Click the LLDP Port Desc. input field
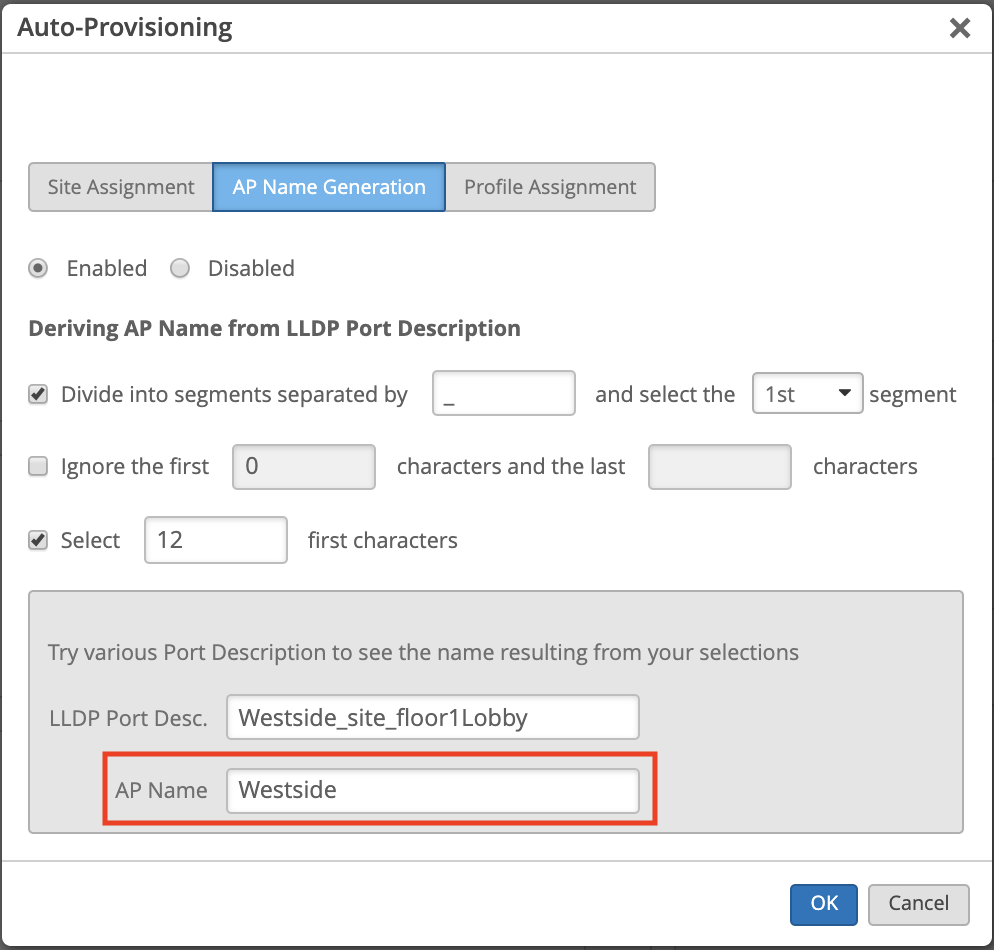Screen dimensions: 994x950 tap(432, 717)
